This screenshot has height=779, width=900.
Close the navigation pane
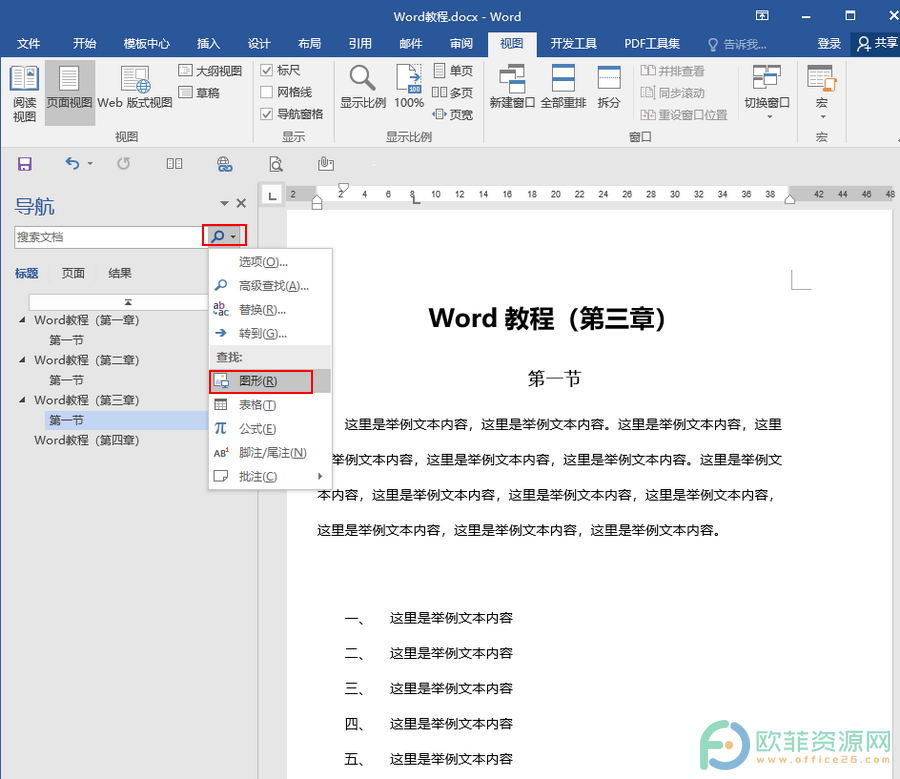coord(241,203)
